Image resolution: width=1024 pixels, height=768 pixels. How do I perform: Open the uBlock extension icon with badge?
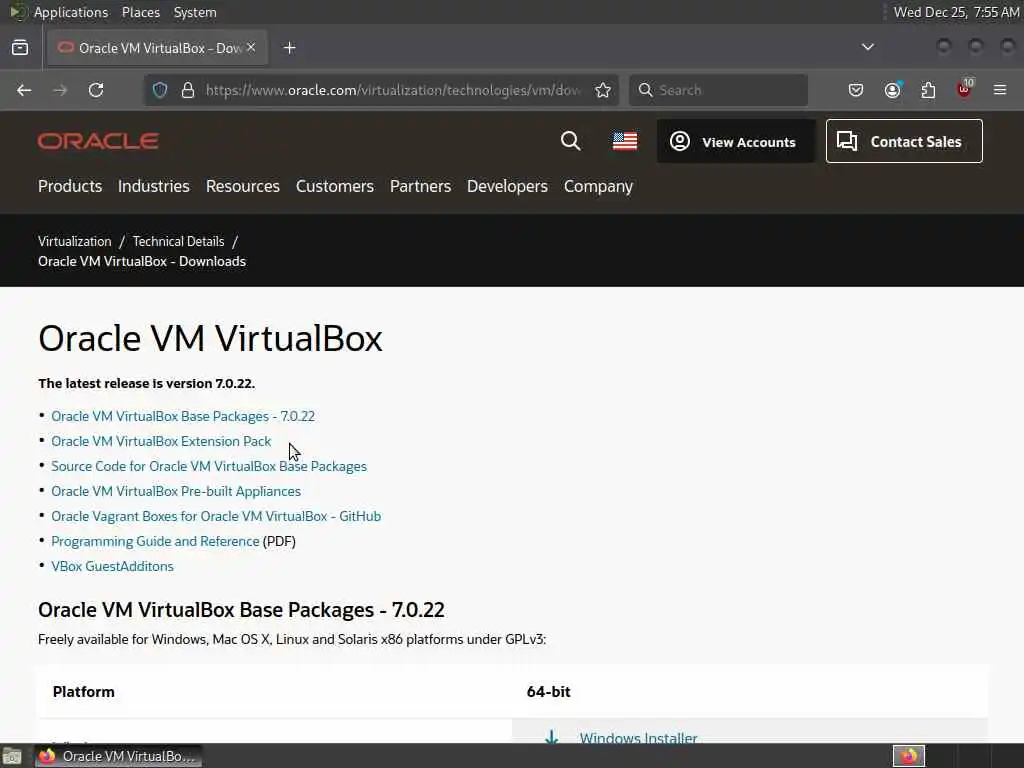(965, 89)
